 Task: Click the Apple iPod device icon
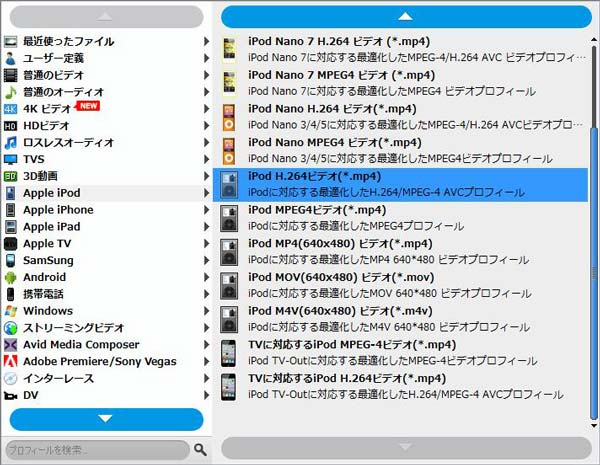click(x=11, y=193)
